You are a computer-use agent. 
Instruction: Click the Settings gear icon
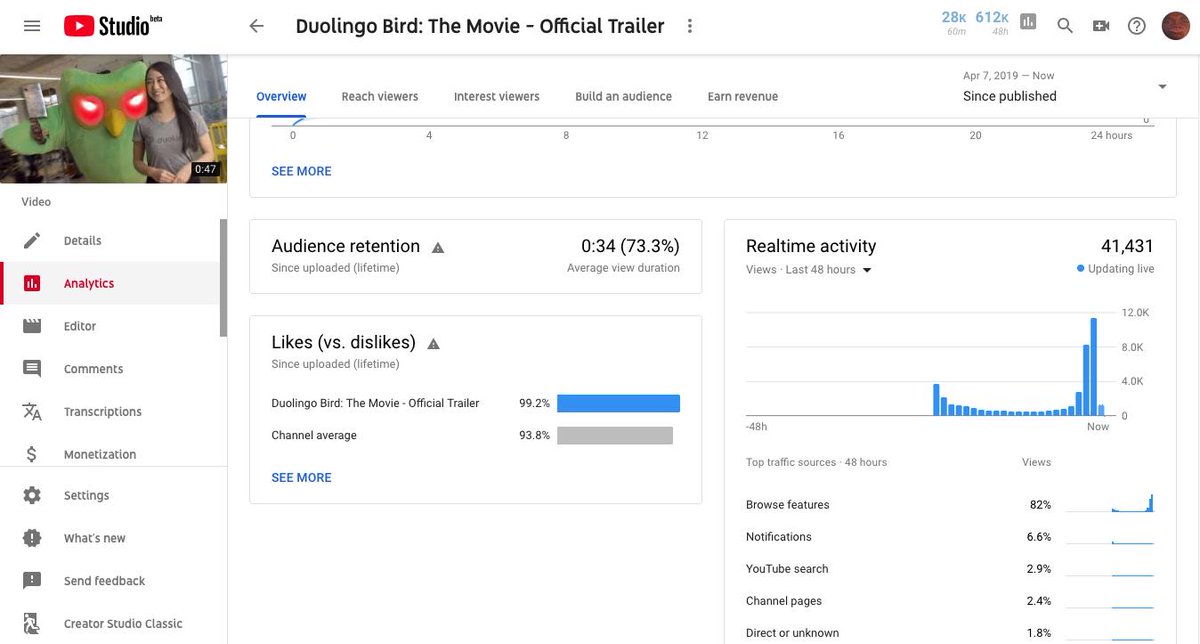pyautogui.click(x=32, y=495)
